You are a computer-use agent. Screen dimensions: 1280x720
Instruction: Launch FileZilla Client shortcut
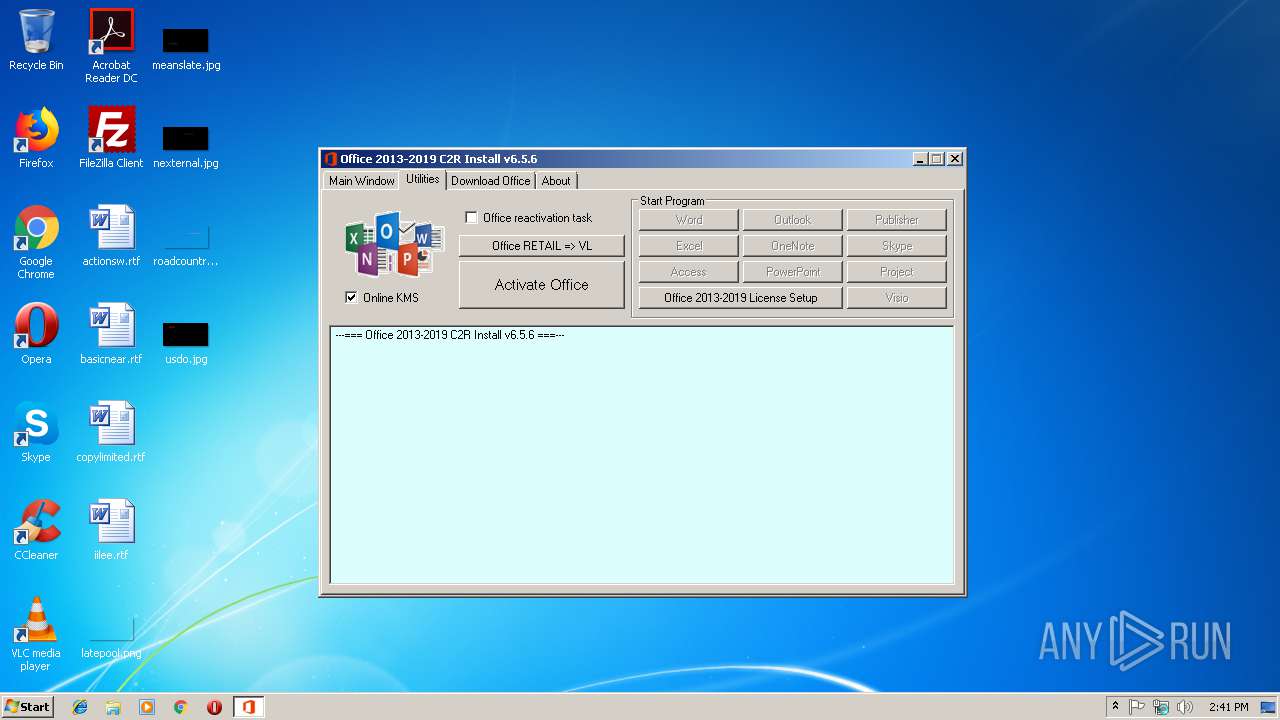click(x=111, y=138)
